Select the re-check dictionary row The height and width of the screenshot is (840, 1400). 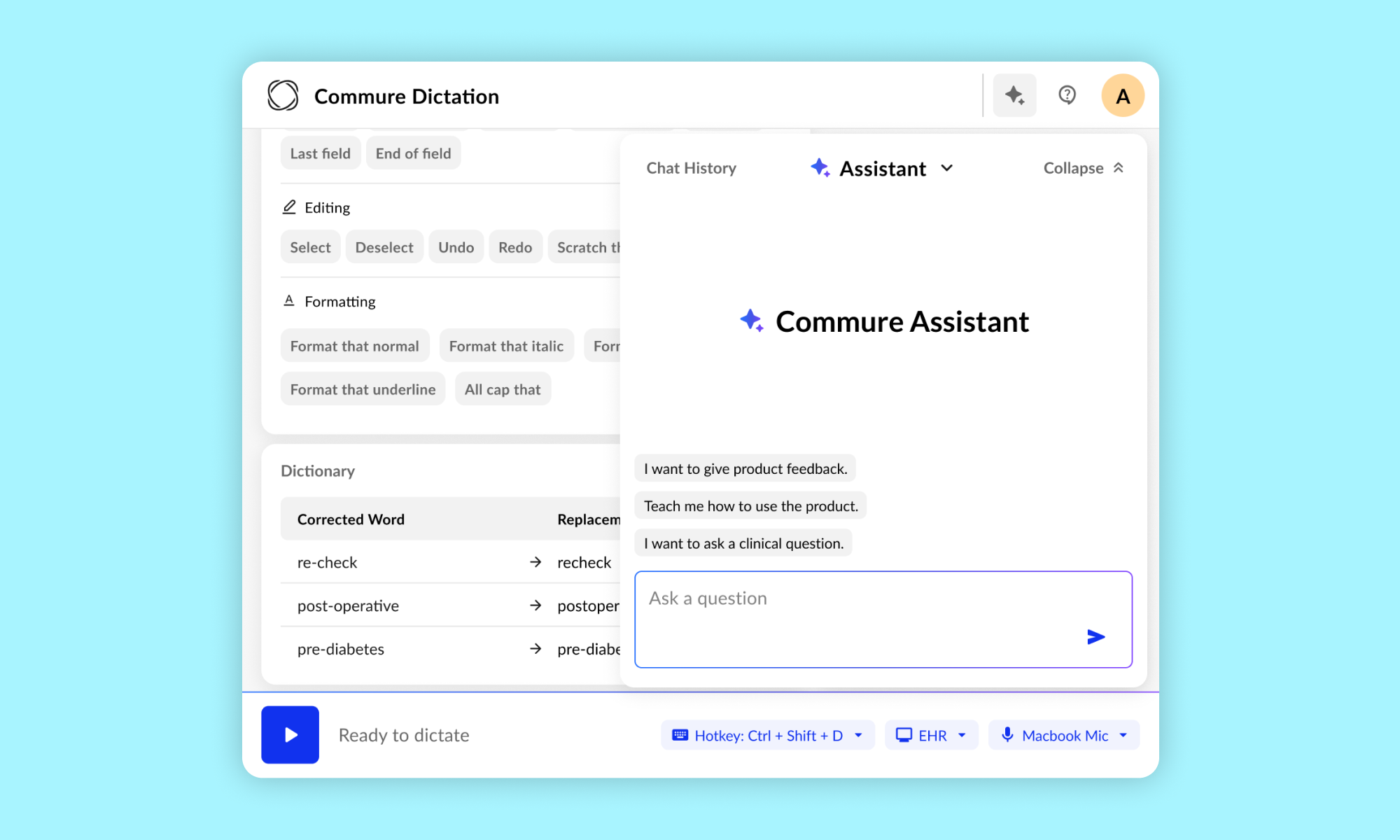tap(448, 562)
